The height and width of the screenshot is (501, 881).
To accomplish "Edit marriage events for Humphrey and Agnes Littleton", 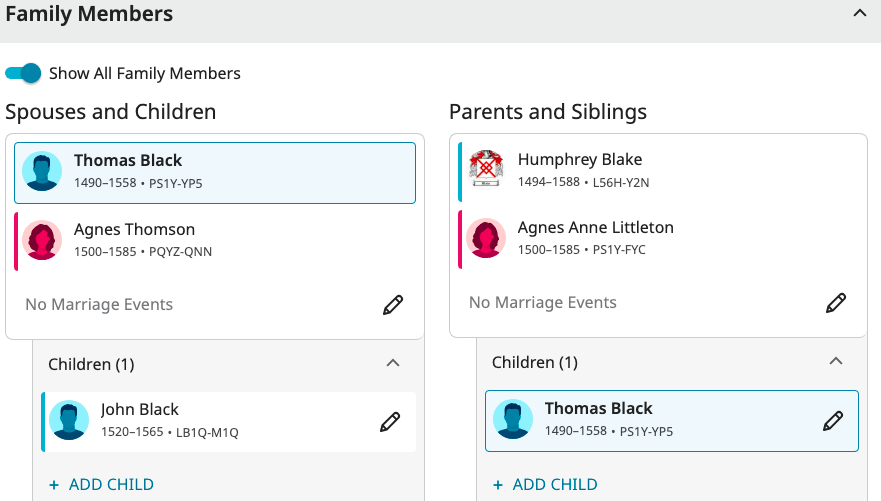I will 836,303.
